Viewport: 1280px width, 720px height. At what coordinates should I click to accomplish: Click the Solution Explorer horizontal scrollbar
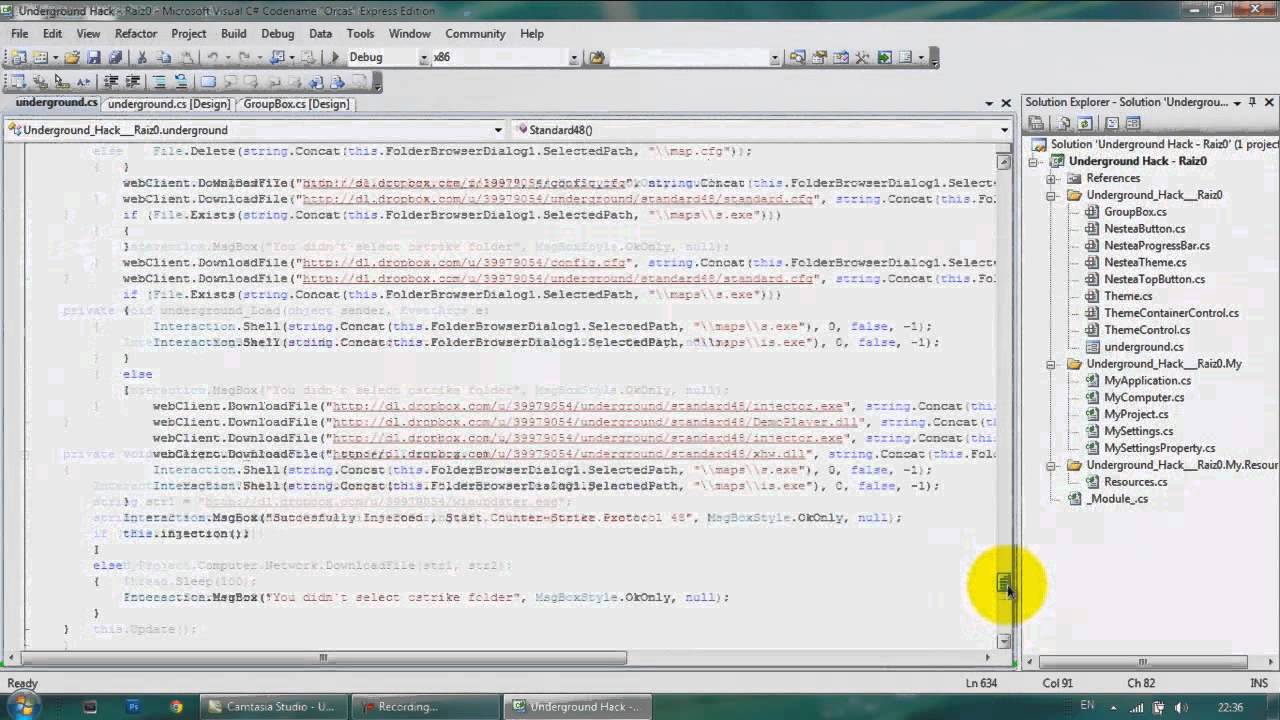click(1143, 662)
